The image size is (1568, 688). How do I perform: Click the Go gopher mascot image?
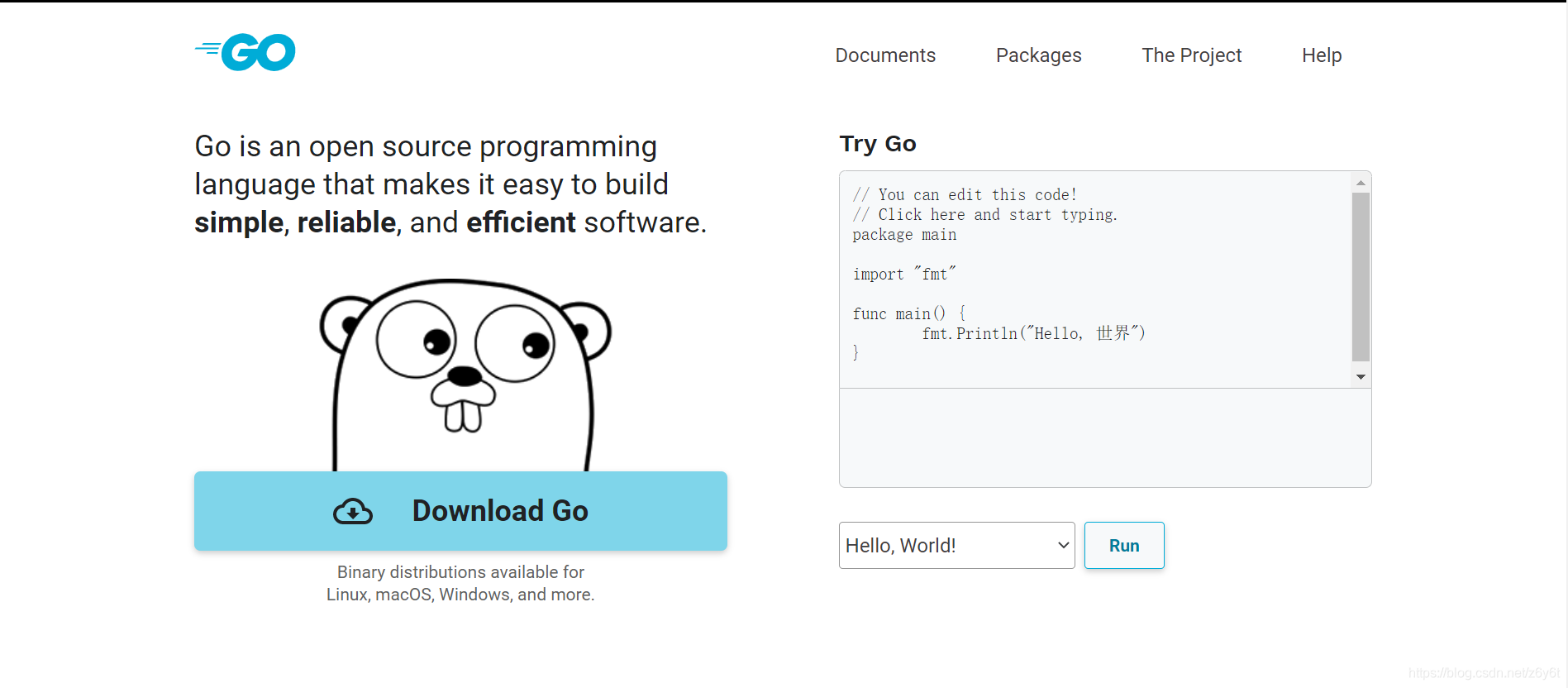[x=465, y=375]
